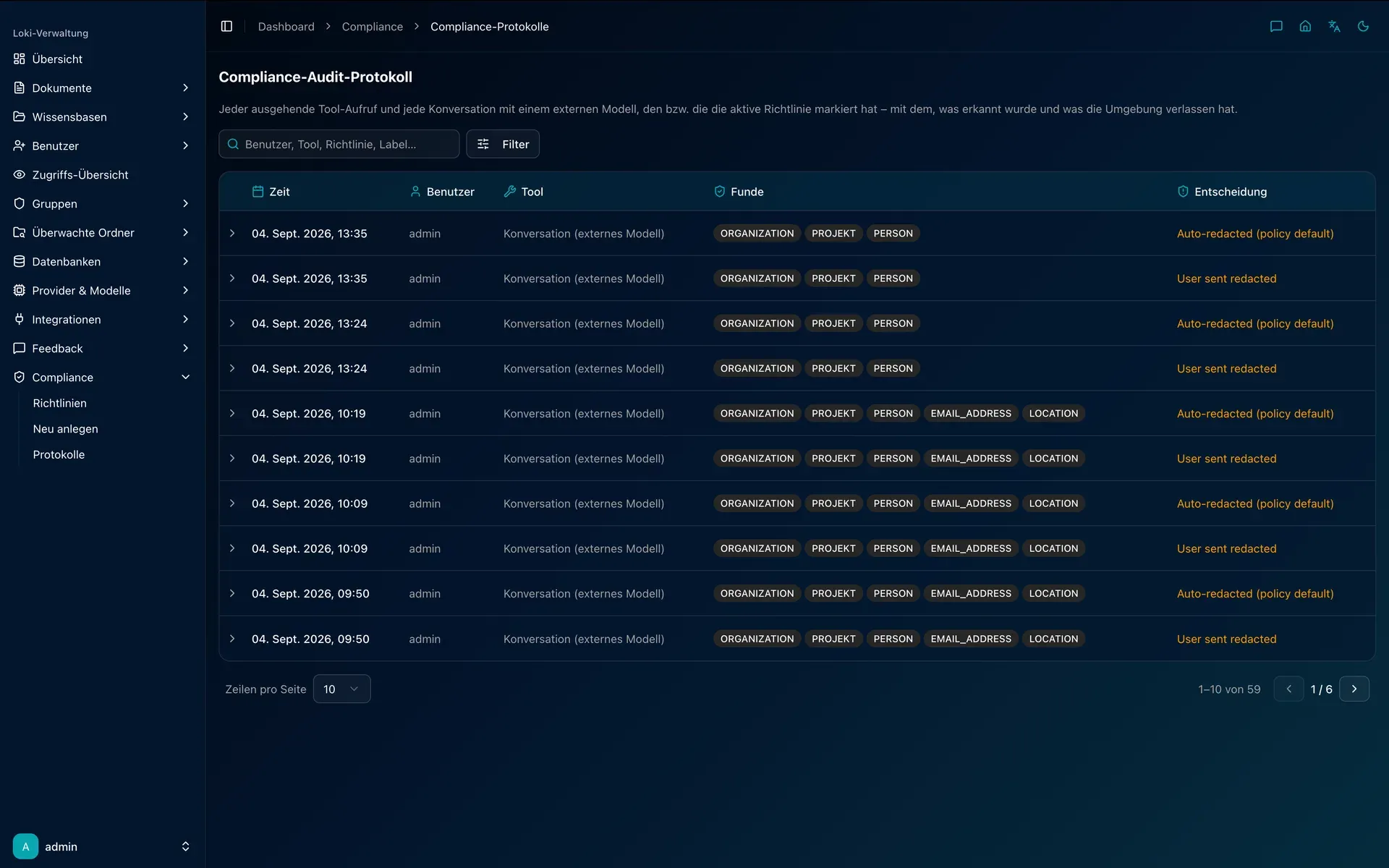Go to next page of protocol

(1354, 689)
